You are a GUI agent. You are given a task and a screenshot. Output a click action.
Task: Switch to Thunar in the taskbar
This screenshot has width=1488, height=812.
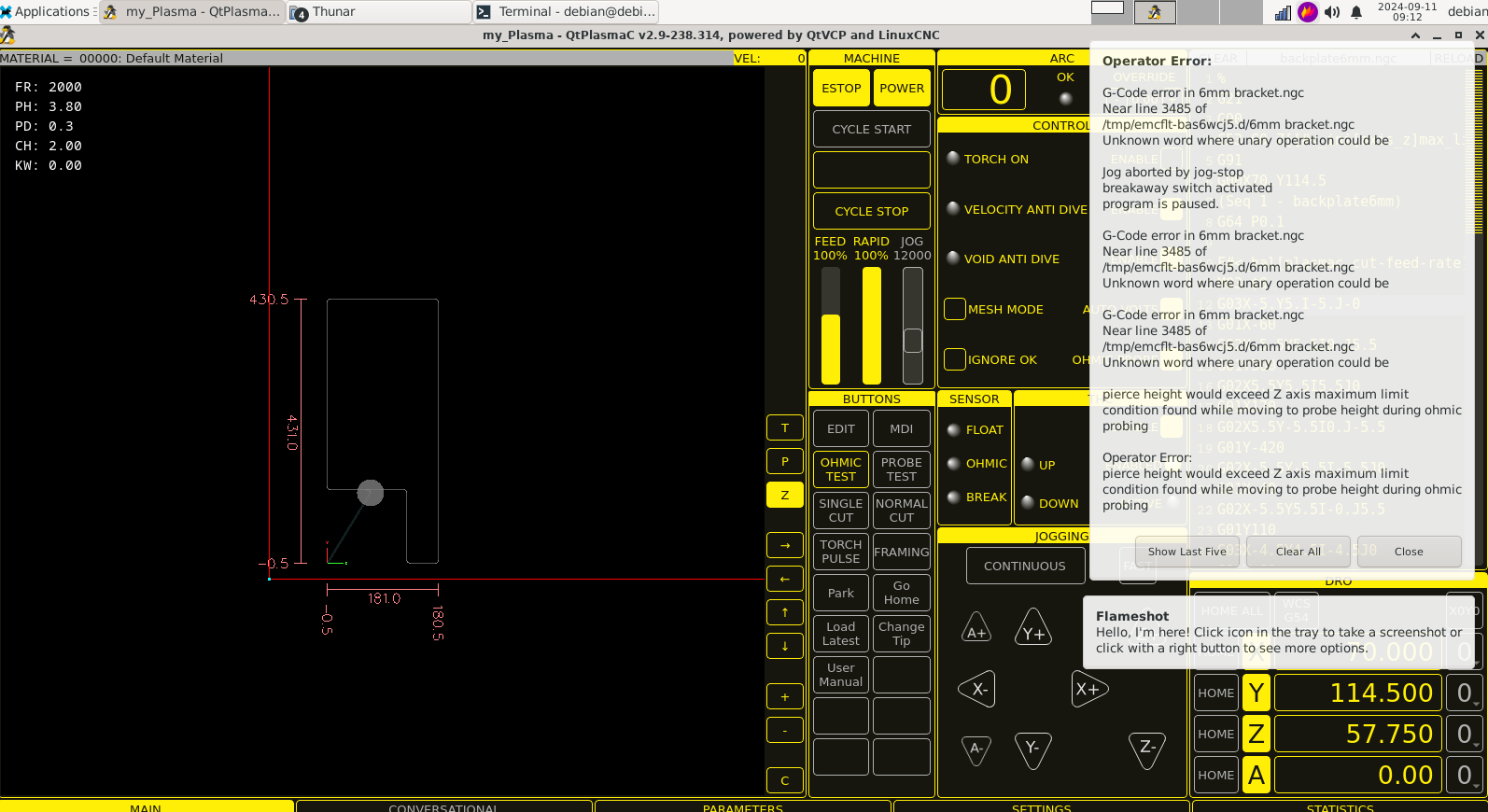(x=379, y=12)
